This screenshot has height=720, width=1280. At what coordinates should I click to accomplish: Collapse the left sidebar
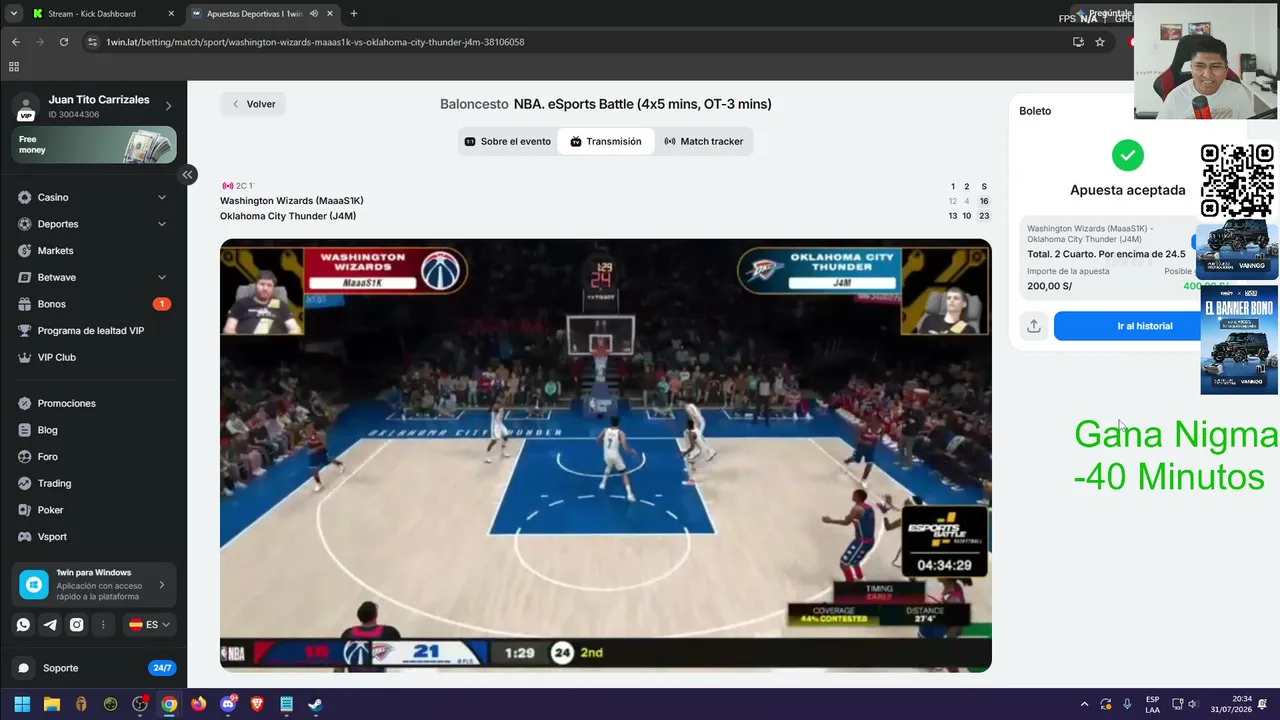187,175
